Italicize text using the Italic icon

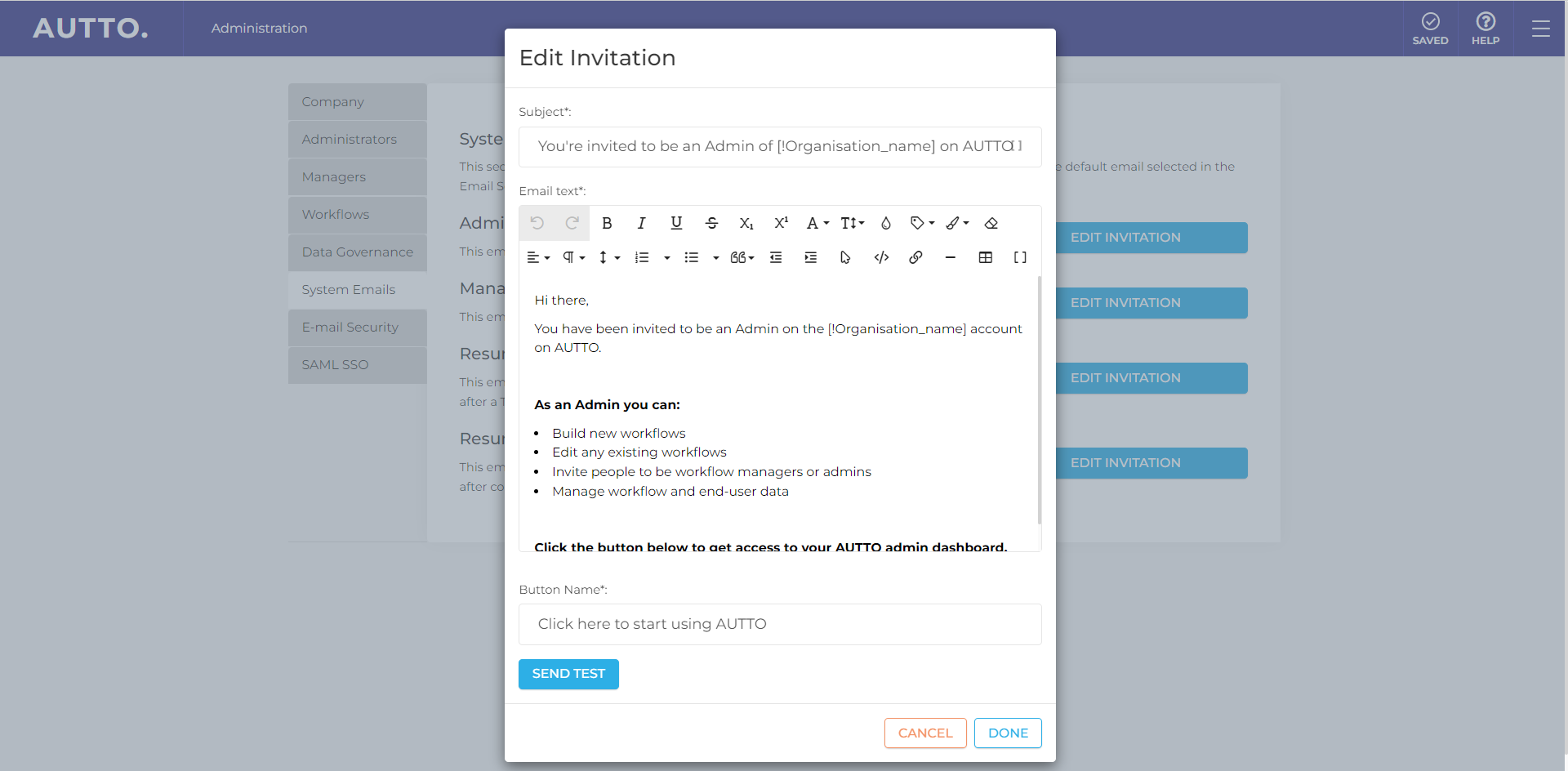point(642,222)
